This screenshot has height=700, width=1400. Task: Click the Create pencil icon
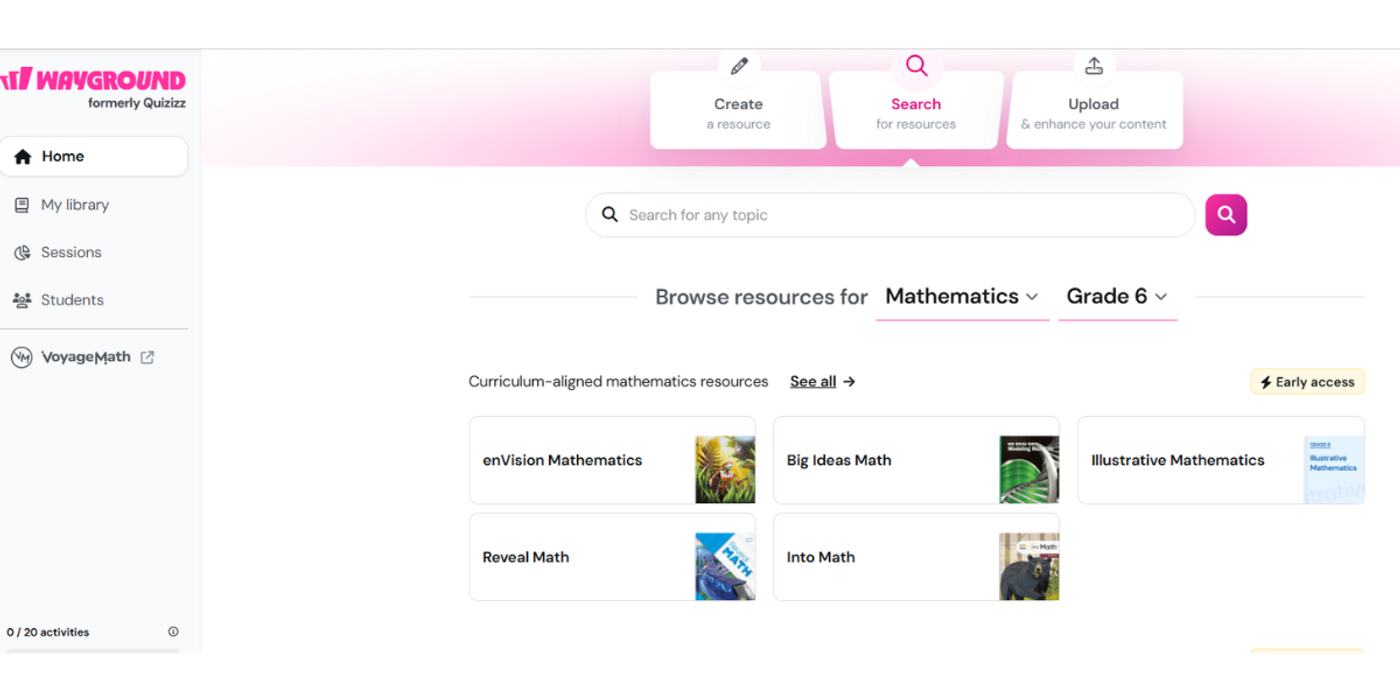[x=738, y=65]
